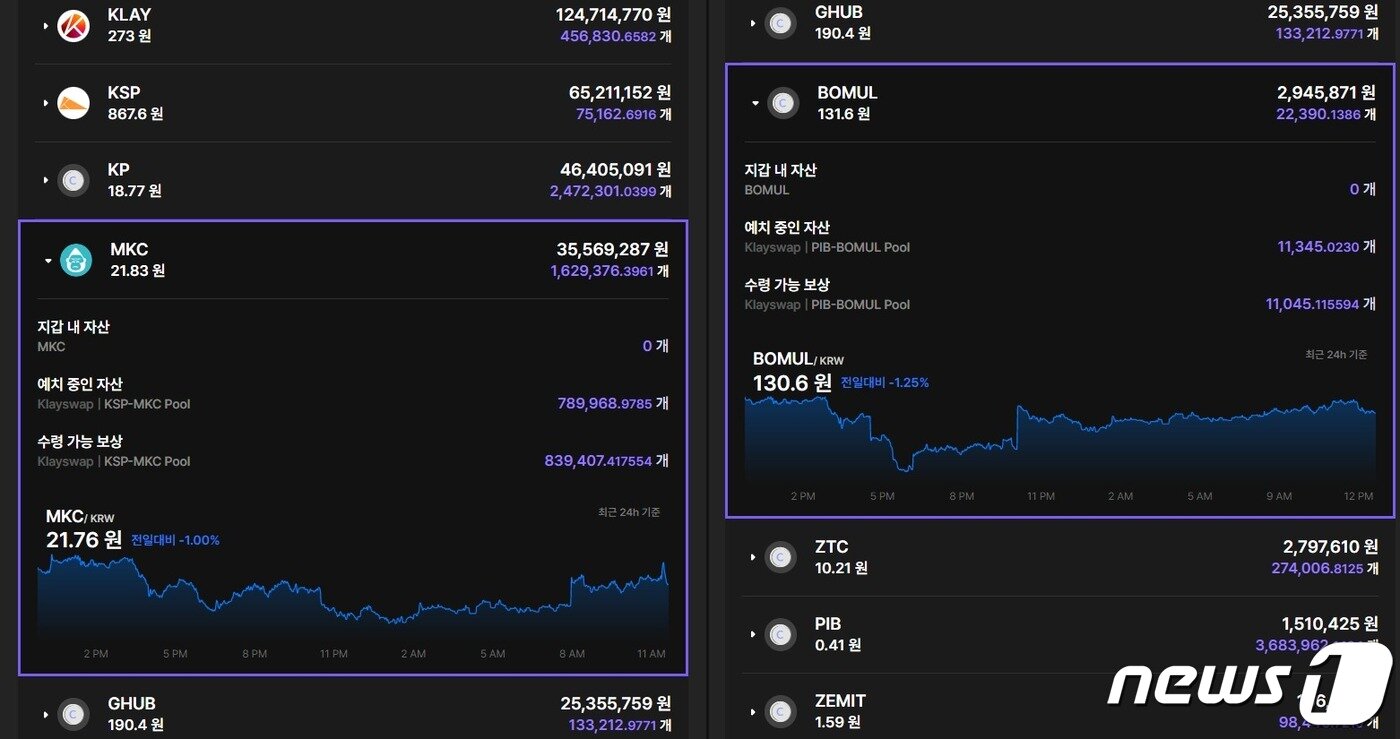Expand the KSP asset row
This screenshot has height=739, width=1400.
coord(46,103)
